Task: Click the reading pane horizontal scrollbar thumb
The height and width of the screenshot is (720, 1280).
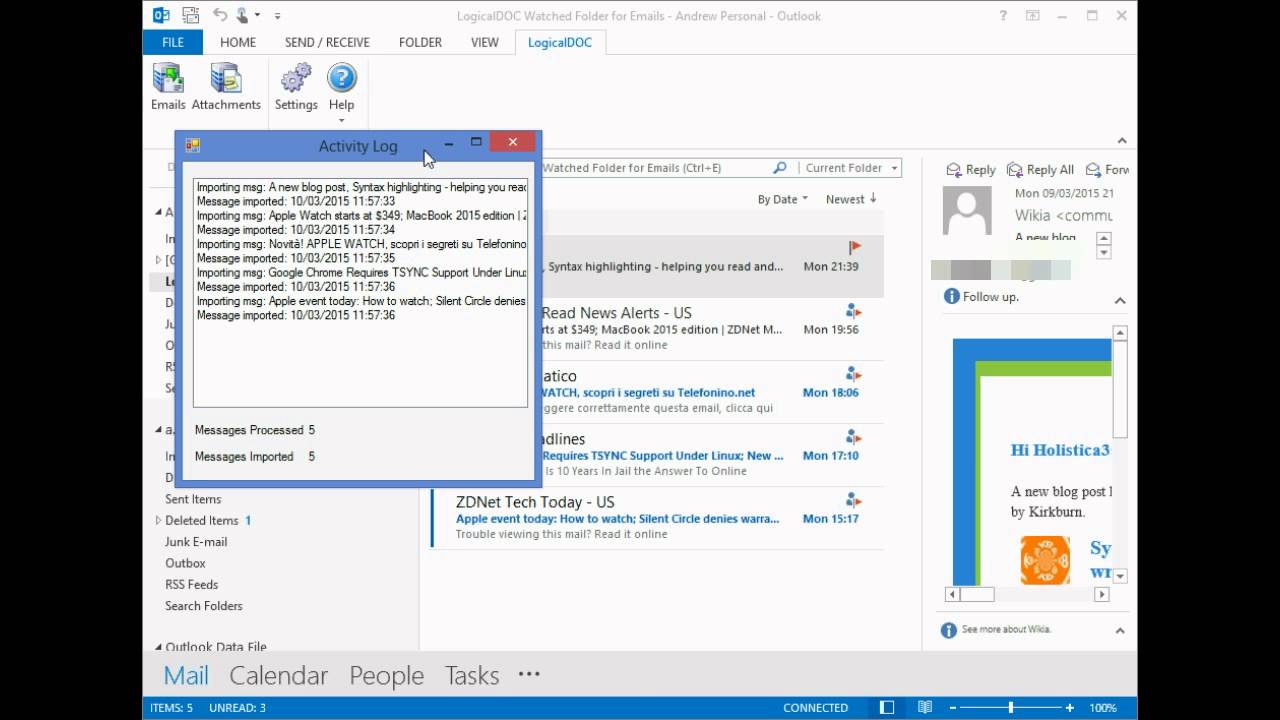Action: tap(977, 594)
